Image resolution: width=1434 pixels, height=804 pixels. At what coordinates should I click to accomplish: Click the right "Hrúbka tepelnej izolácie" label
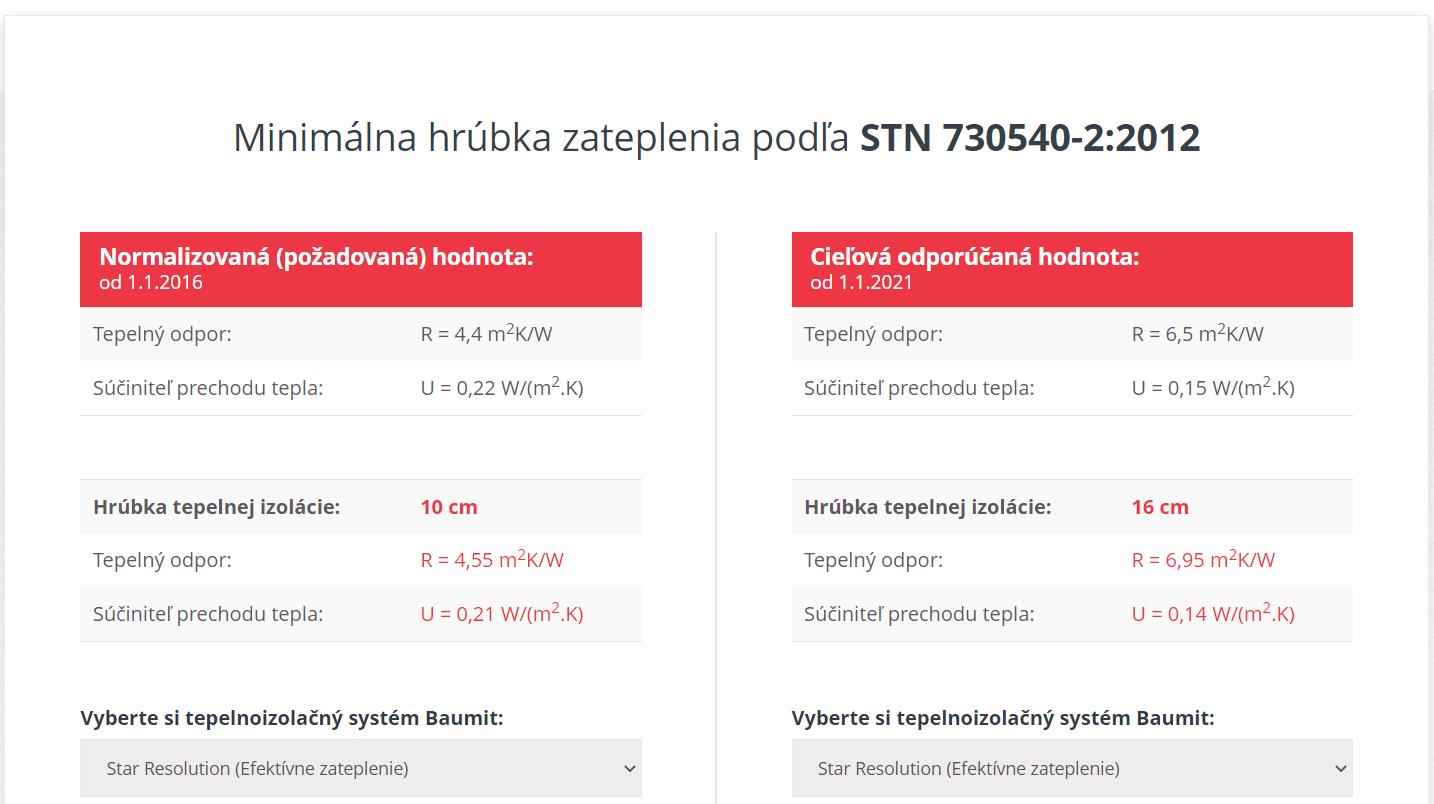pyautogui.click(x=927, y=507)
